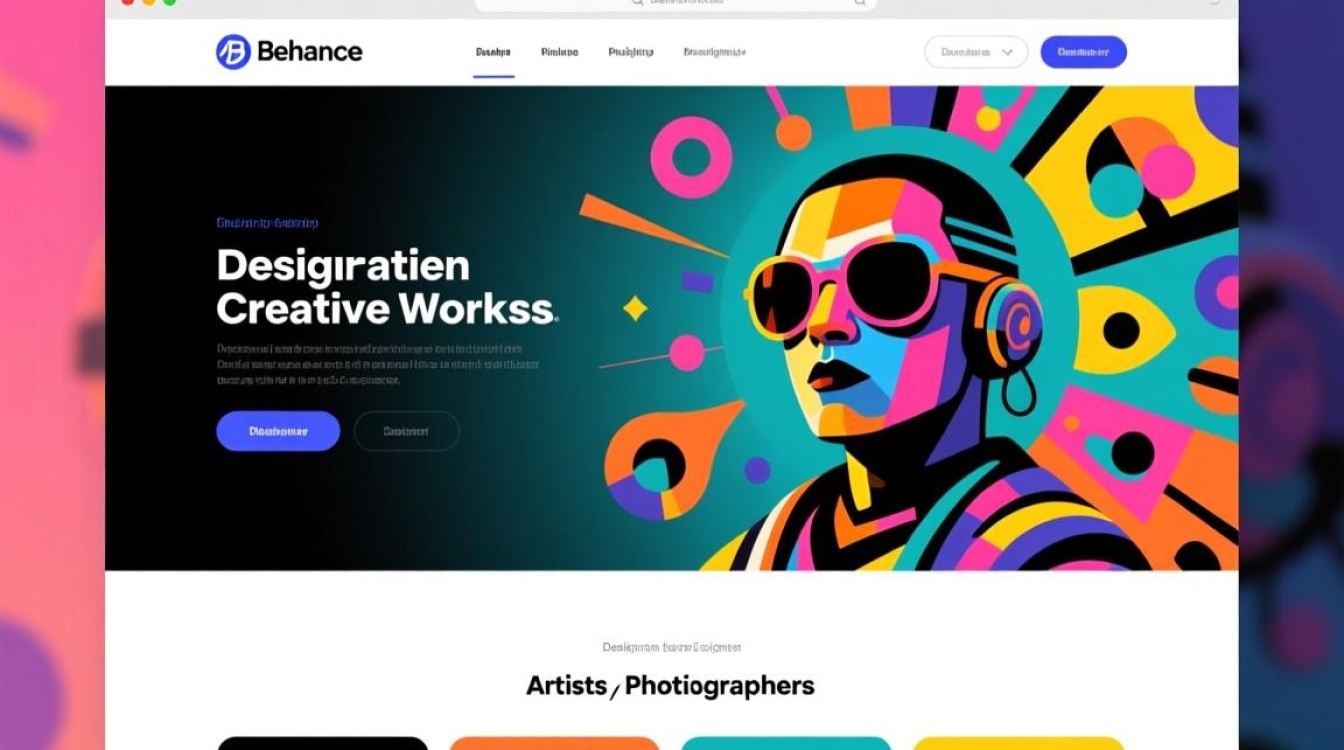Click the dark outlined button in the hero
The width and height of the screenshot is (1344, 750).
click(407, 431)
